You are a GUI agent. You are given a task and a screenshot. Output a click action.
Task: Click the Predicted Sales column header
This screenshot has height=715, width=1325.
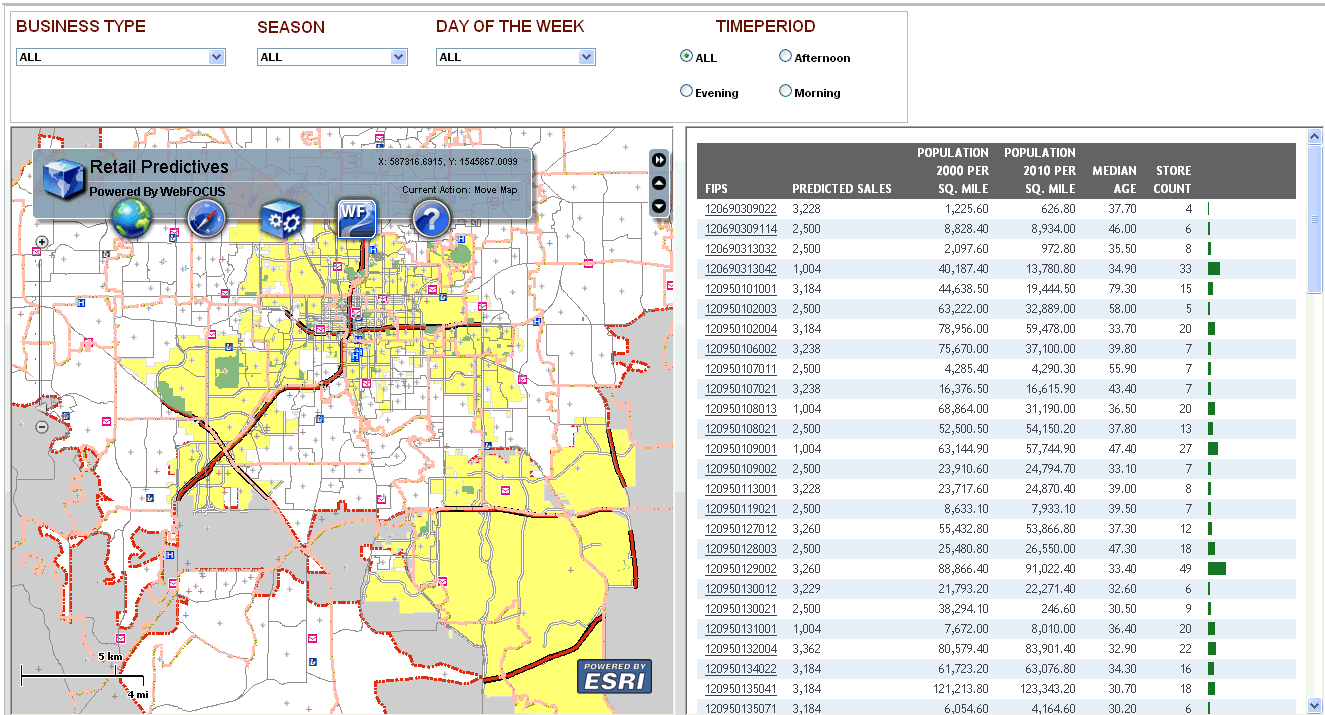(x=842, y=188)
